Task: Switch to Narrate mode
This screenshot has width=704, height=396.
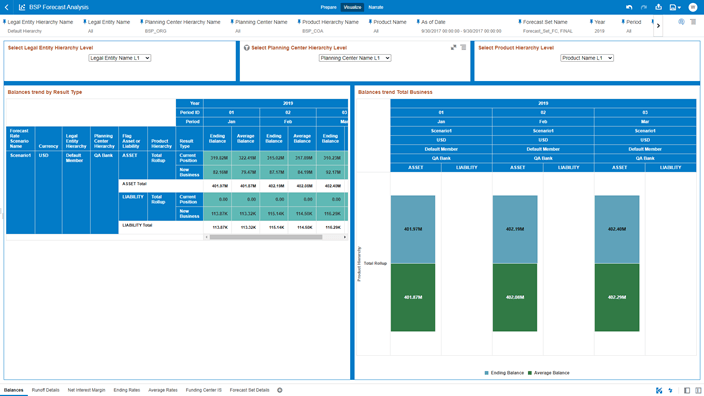Action: (x=376, y=7)
